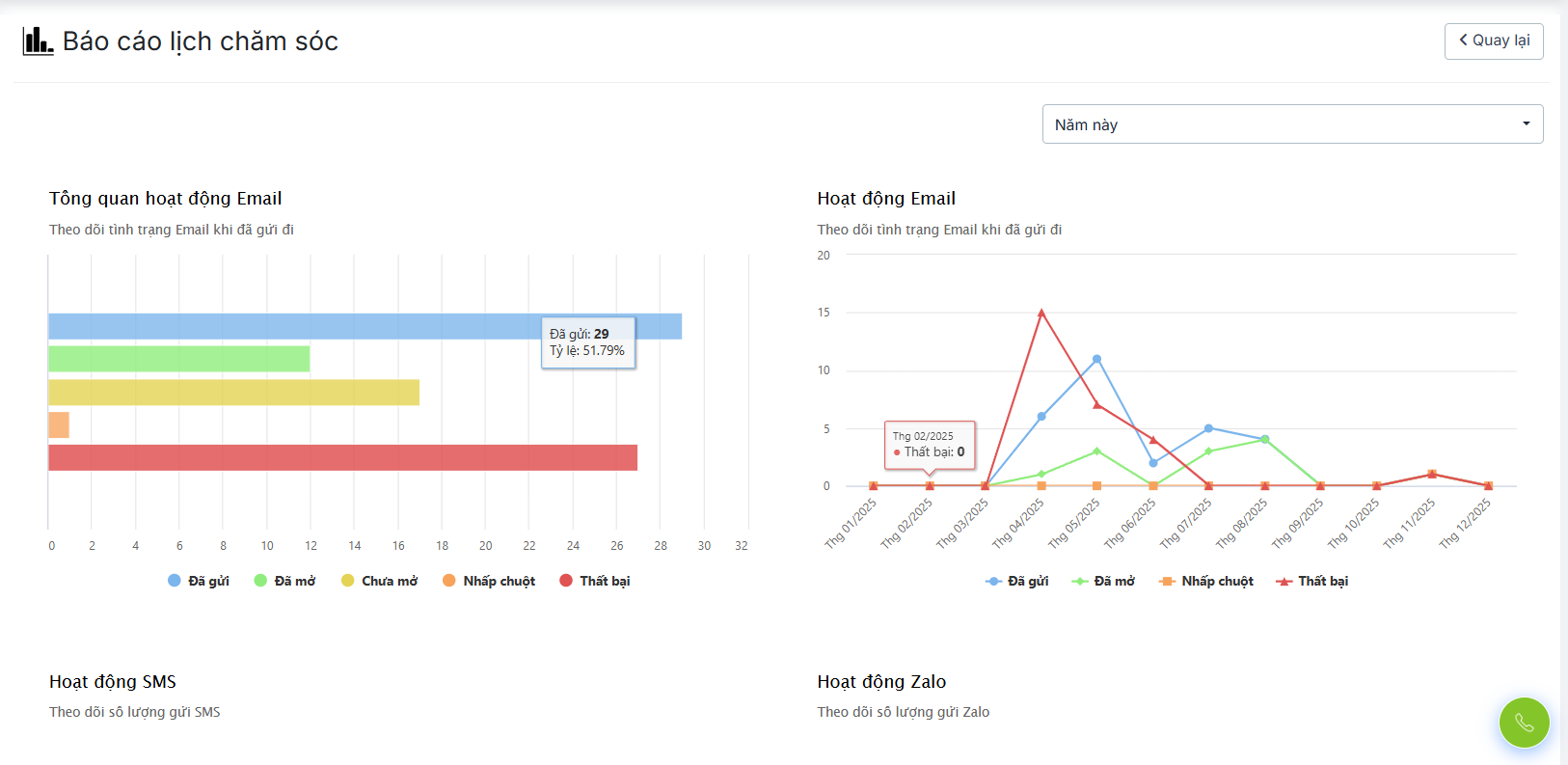The width and height of the screenshot is (1568, 765).
Task: Click the blue Đã gửi horizontal bar
Action: tap(289, 326)
